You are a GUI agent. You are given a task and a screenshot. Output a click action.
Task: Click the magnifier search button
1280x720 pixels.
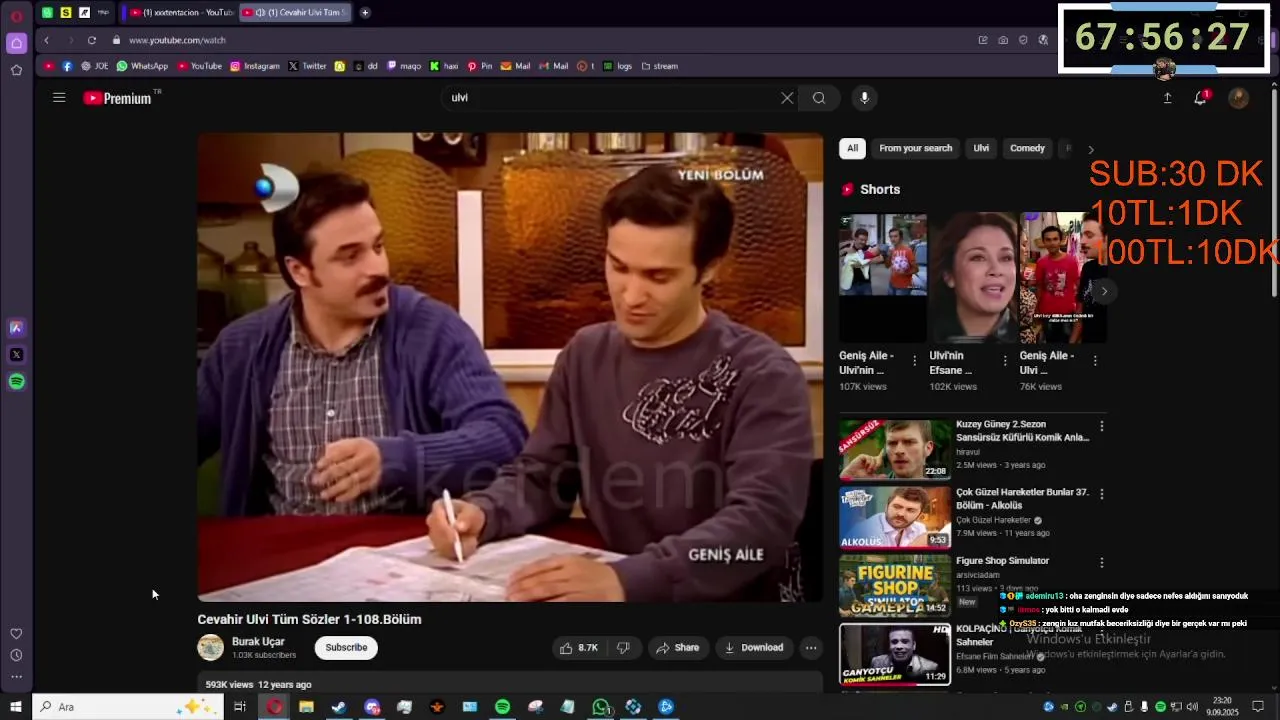819,98
